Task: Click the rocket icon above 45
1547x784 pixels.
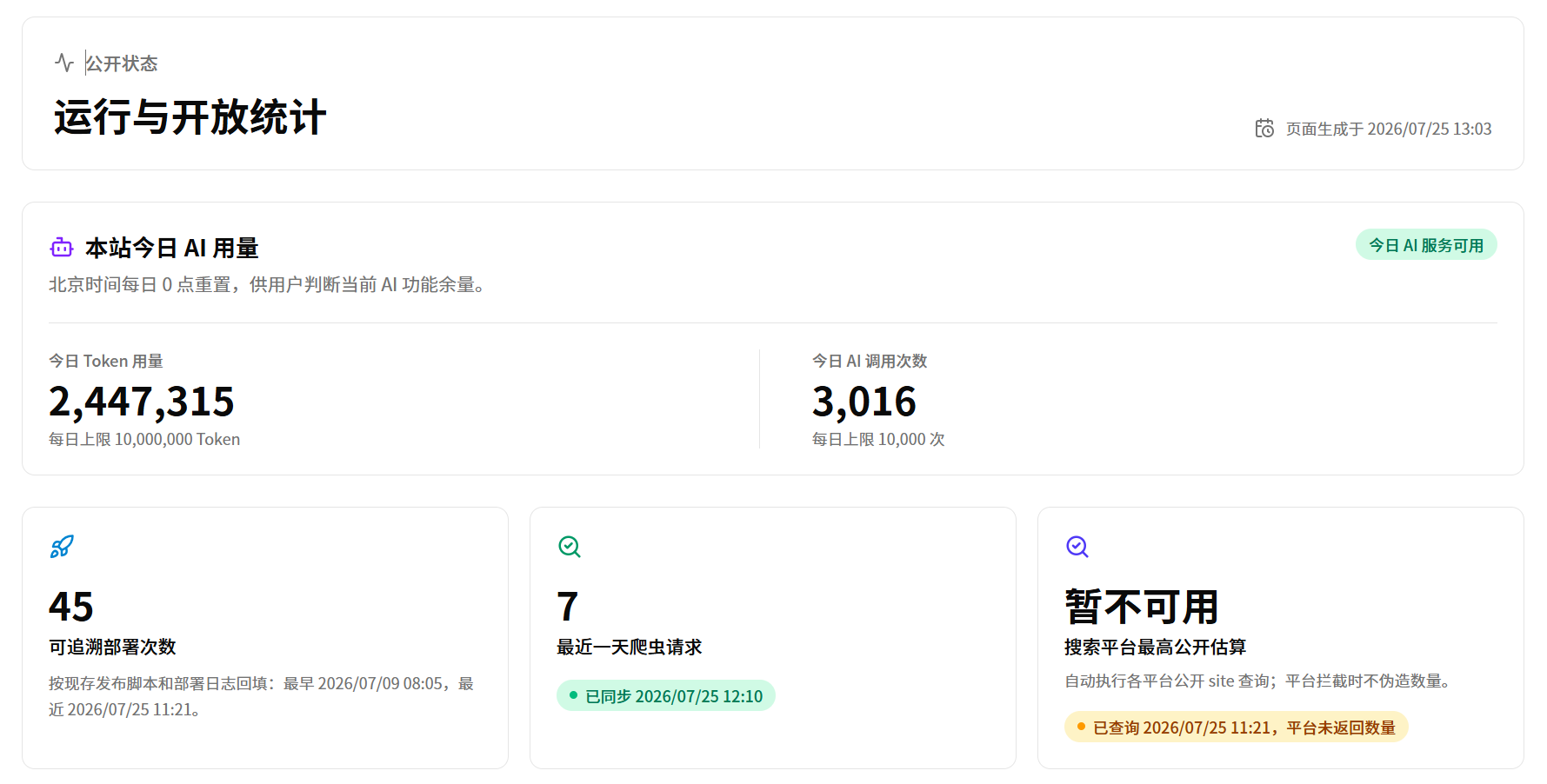Action: [62, 547]
